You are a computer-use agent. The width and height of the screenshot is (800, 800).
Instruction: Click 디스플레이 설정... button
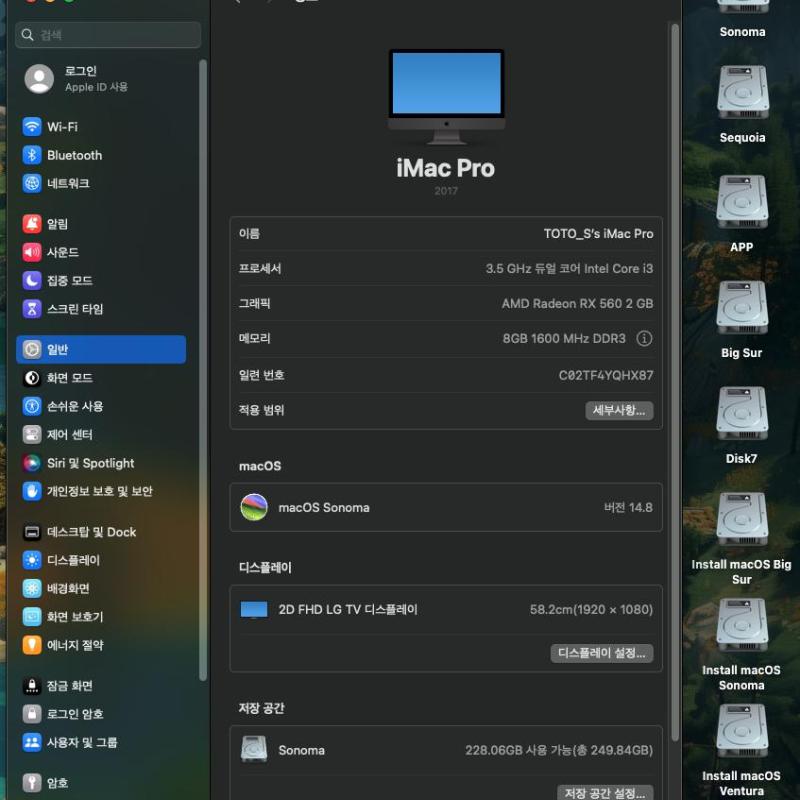tap(602, 653)
